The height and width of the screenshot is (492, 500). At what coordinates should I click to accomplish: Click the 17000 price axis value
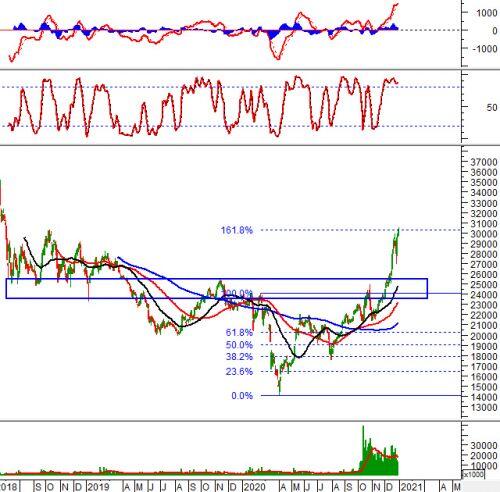483,367
